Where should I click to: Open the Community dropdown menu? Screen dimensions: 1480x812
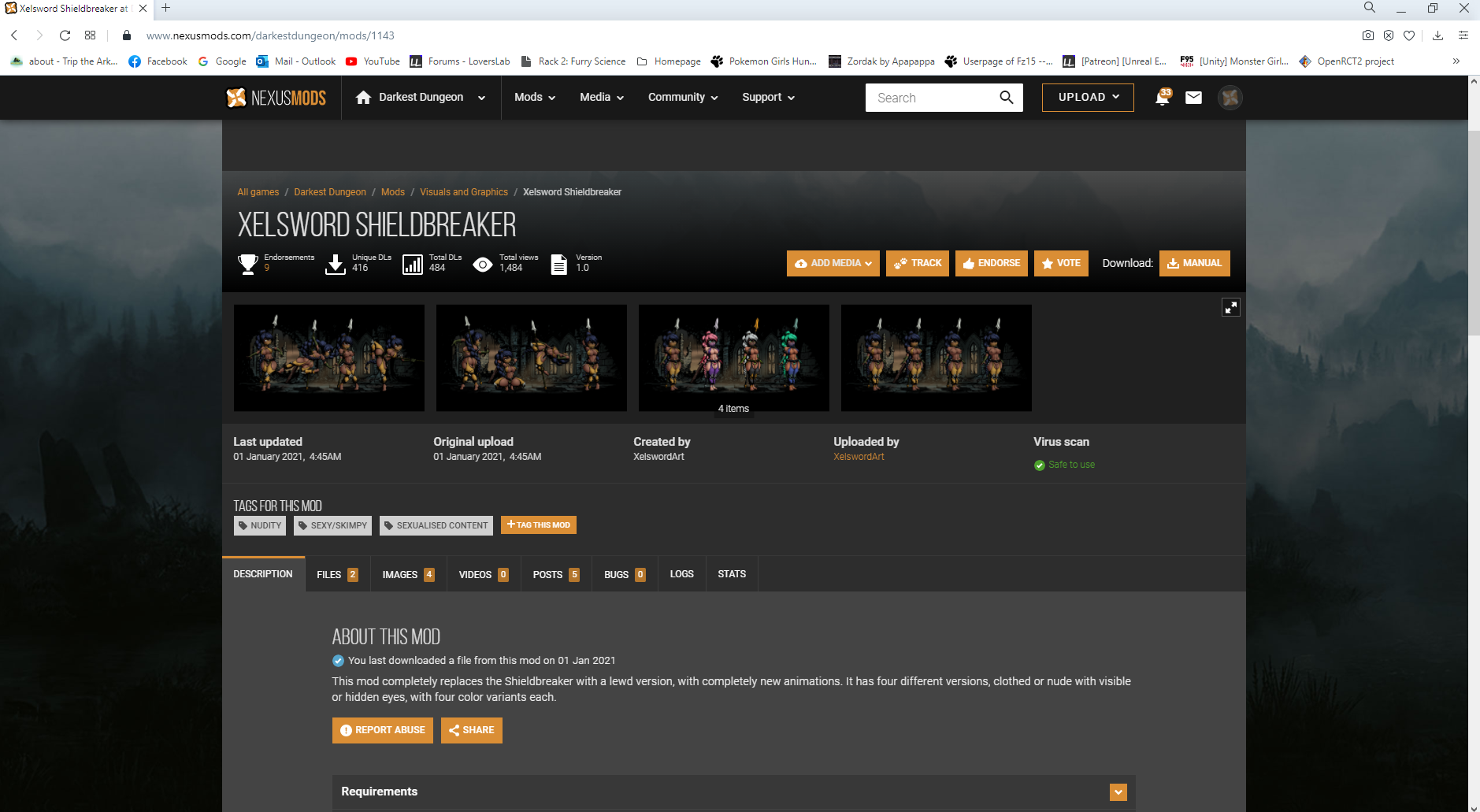click(683, 98)
